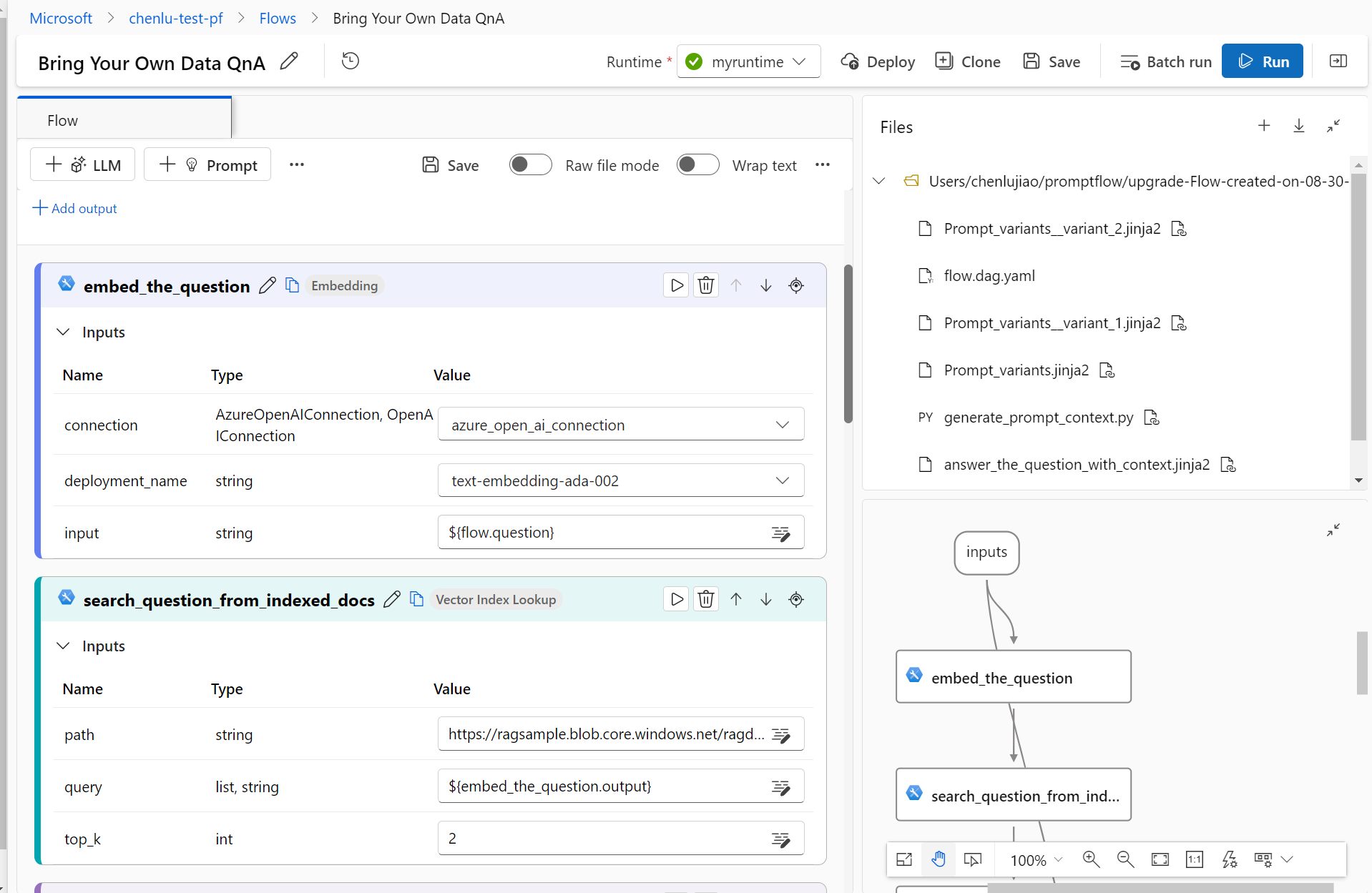Open flow.dag.yaml file

point(989,276)
